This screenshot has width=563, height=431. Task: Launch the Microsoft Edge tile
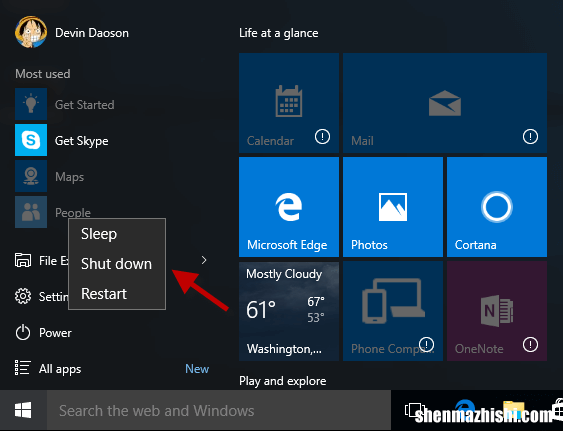[x=289, y=207]
